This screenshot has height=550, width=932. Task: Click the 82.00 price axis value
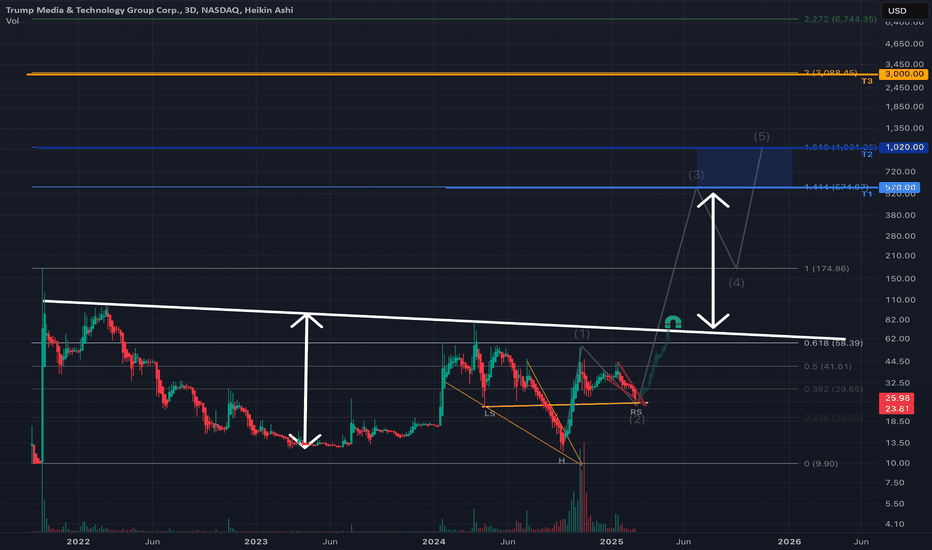[898, 320]
